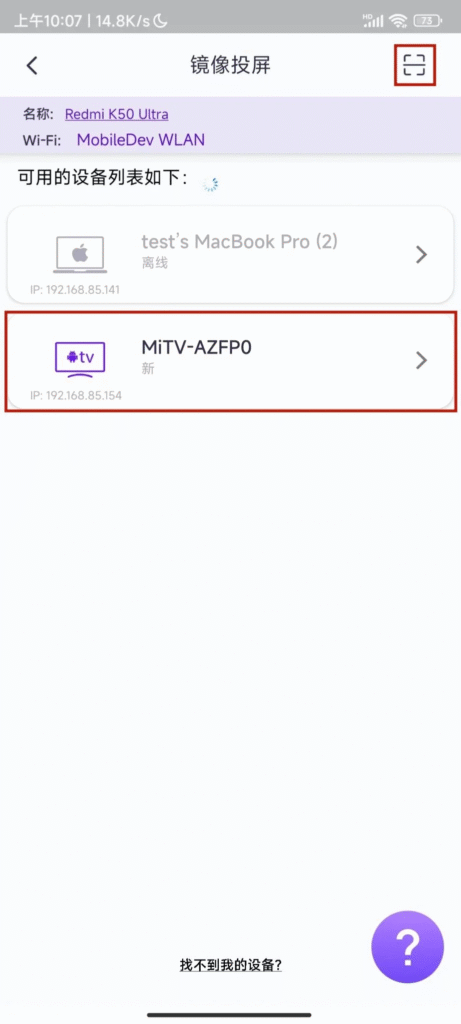
Task: Expand test's MacBook Pro (2) chevron
Action: 422,255
